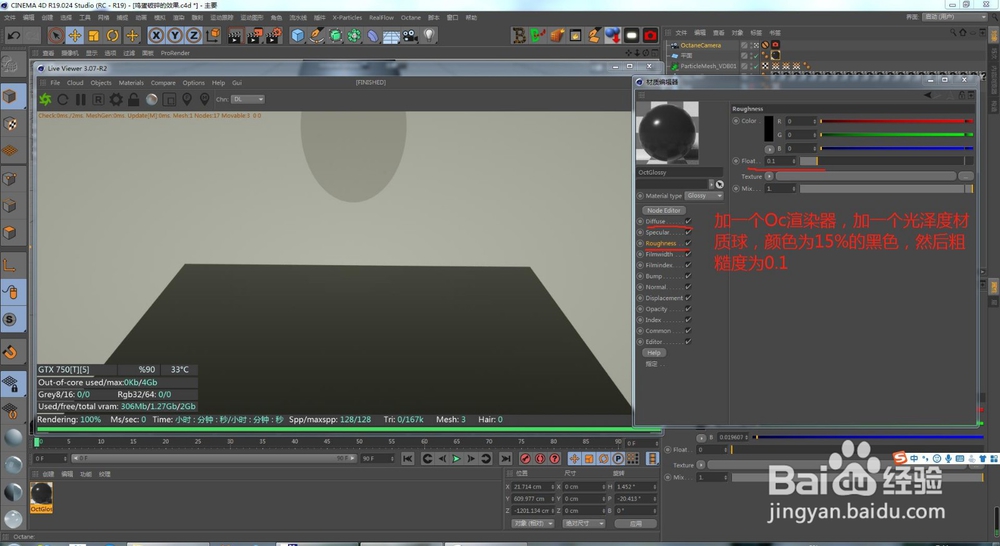Image resolution: width=1000 pixels, height=546 pixels.
Task: Click the record active objects keyframe button
Action: pyautogui.click(x=525, y=459)
